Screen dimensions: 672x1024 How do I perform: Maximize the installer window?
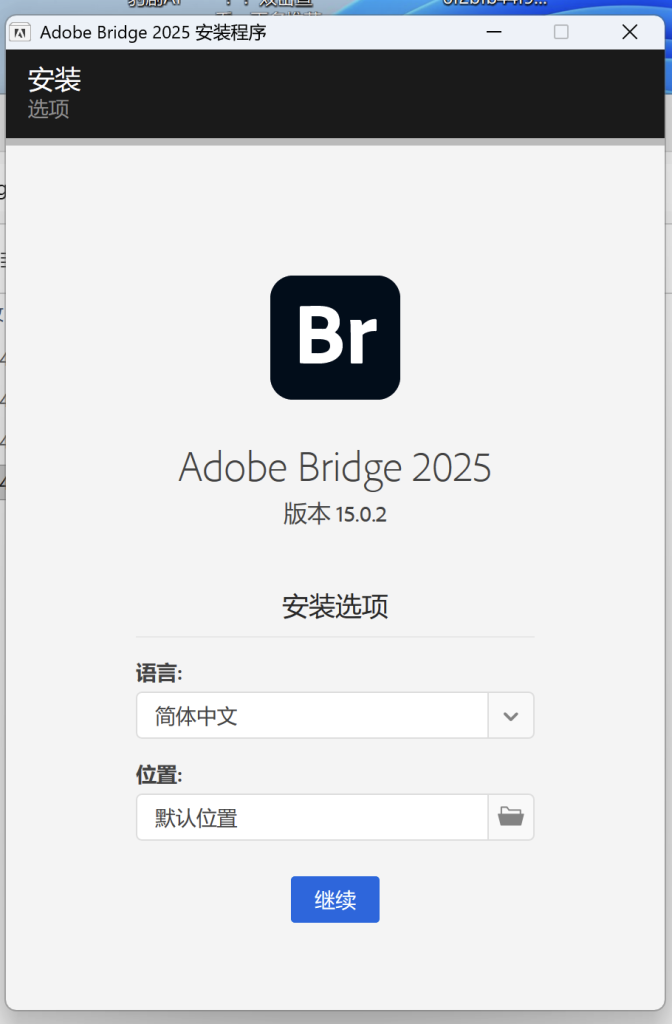[x=561, y=32]
